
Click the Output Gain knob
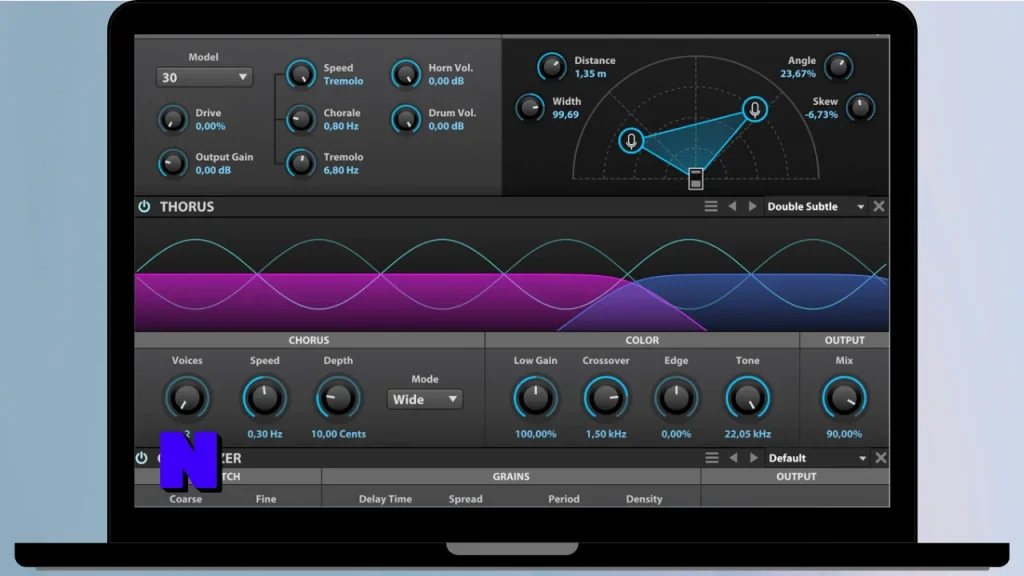[172, 163]
